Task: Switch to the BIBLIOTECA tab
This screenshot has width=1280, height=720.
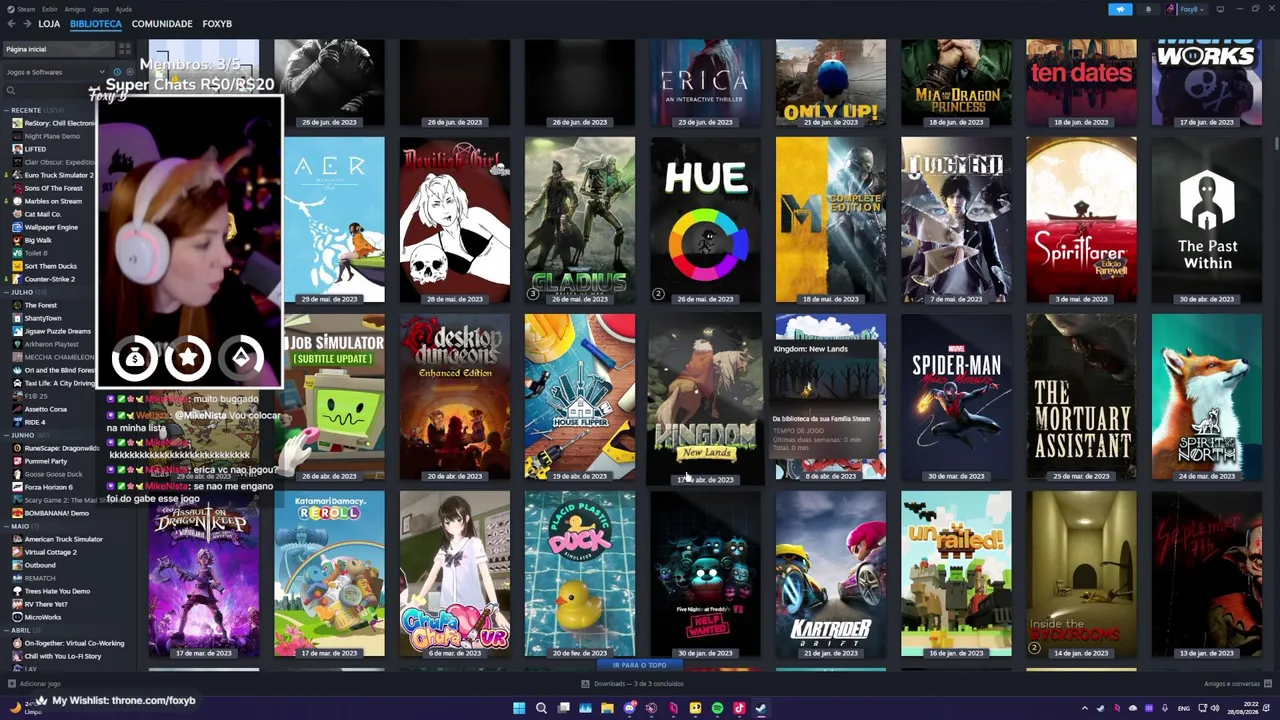Action: pos(96,23)
